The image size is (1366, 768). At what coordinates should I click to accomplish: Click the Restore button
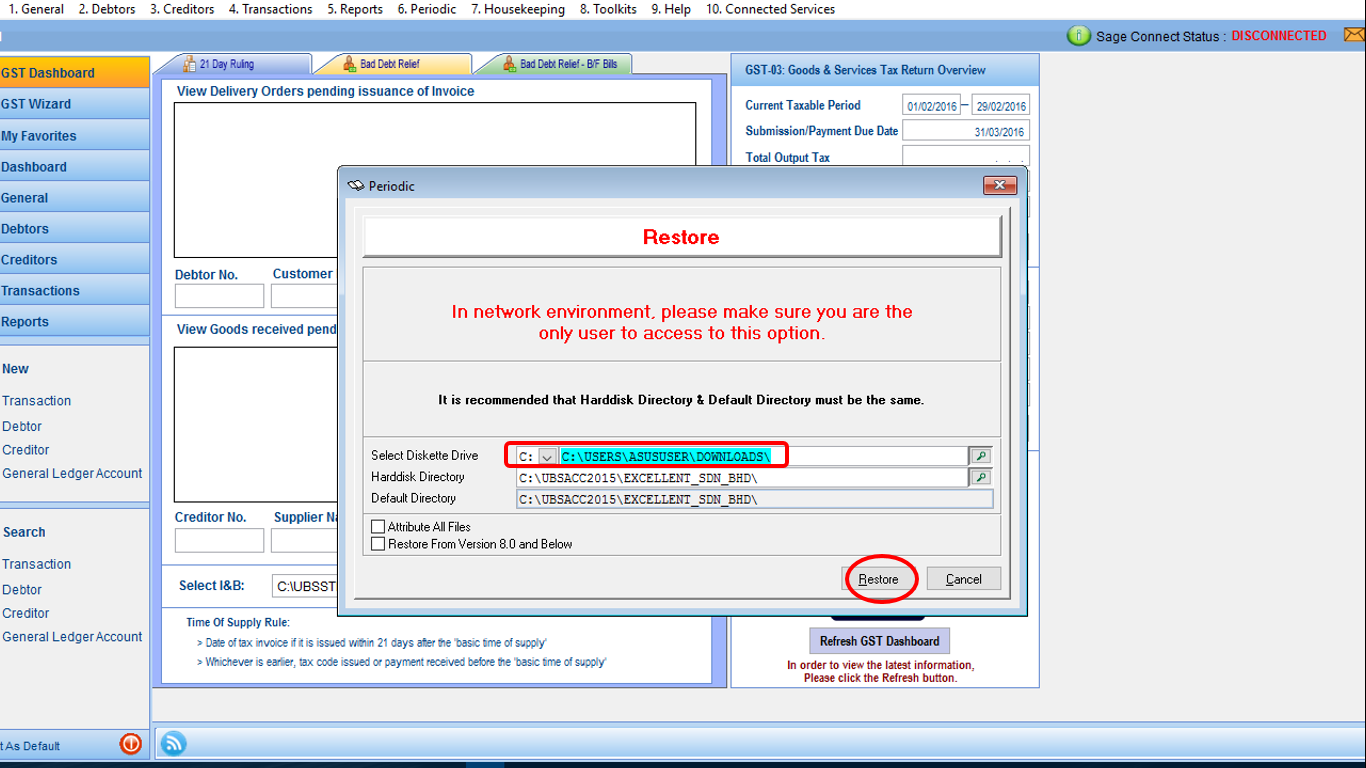pos(878,579)
